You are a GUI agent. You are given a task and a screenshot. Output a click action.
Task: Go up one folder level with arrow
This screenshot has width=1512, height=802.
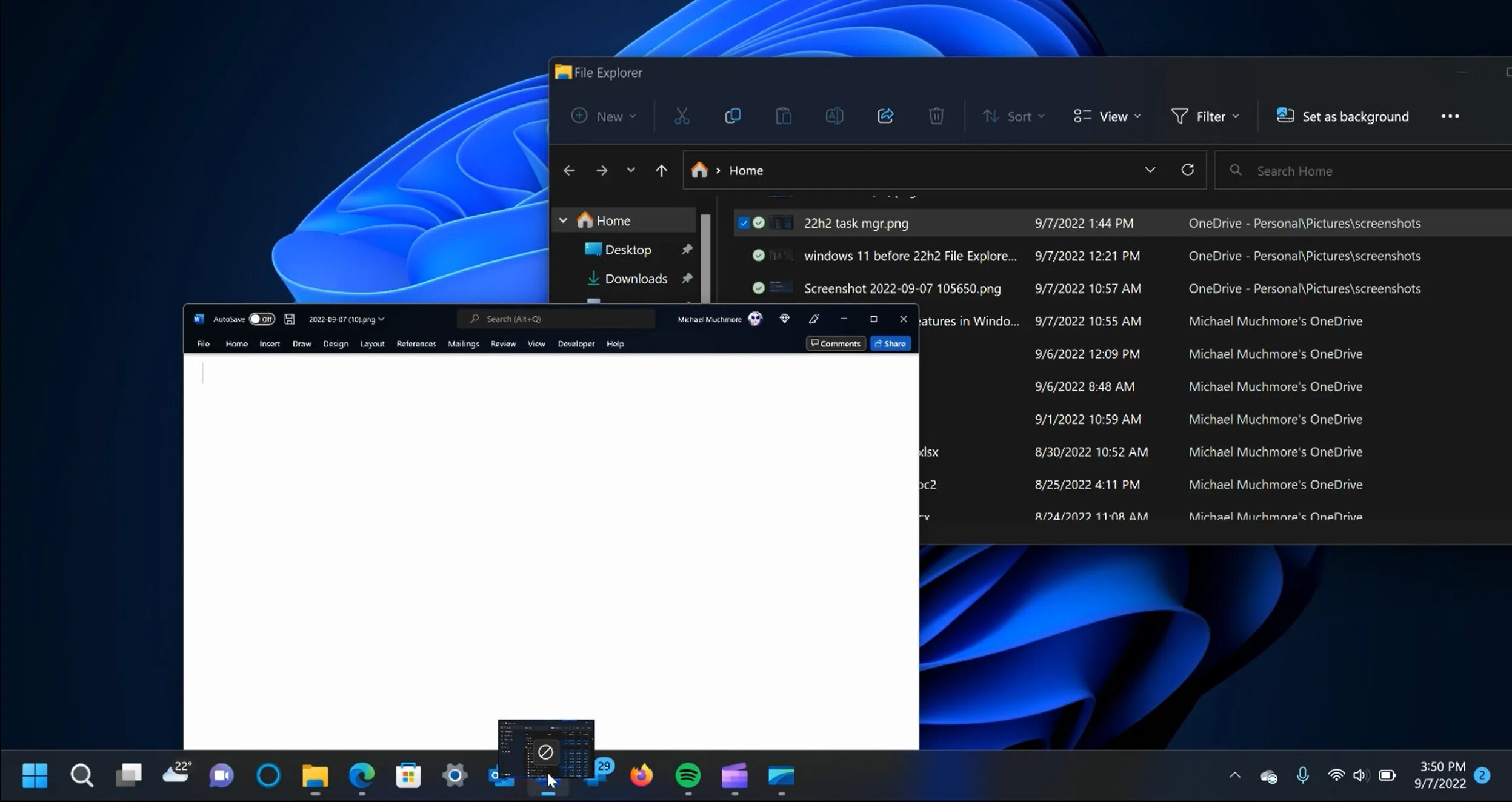tap(661, 171)
